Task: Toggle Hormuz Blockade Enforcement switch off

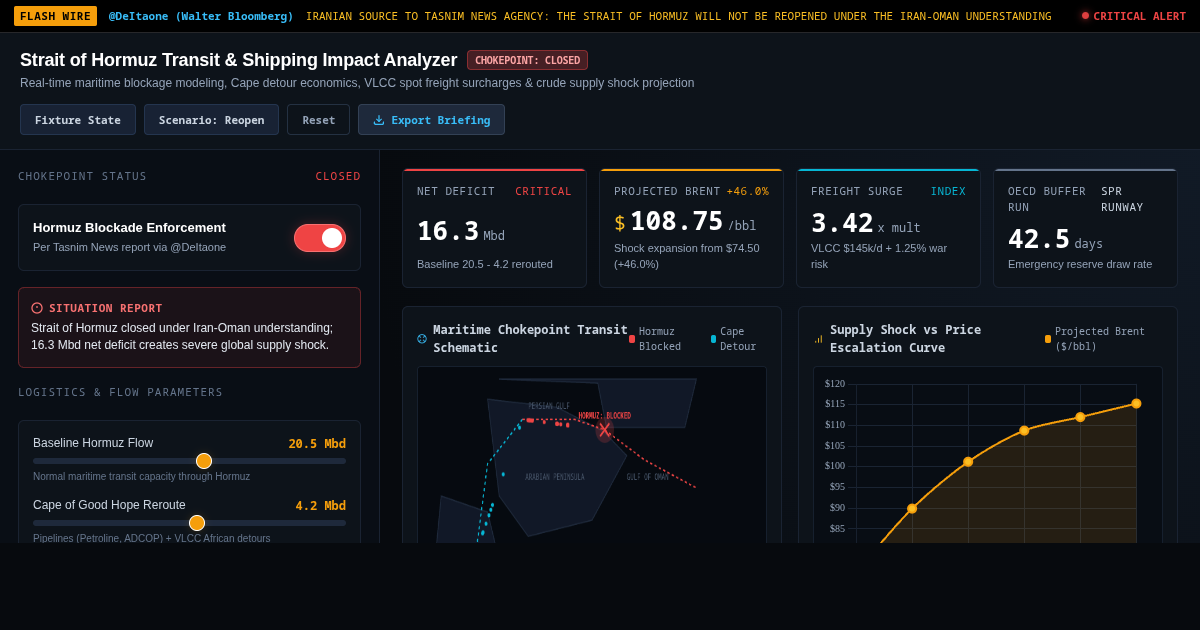Action: click(x=320, y=238)
